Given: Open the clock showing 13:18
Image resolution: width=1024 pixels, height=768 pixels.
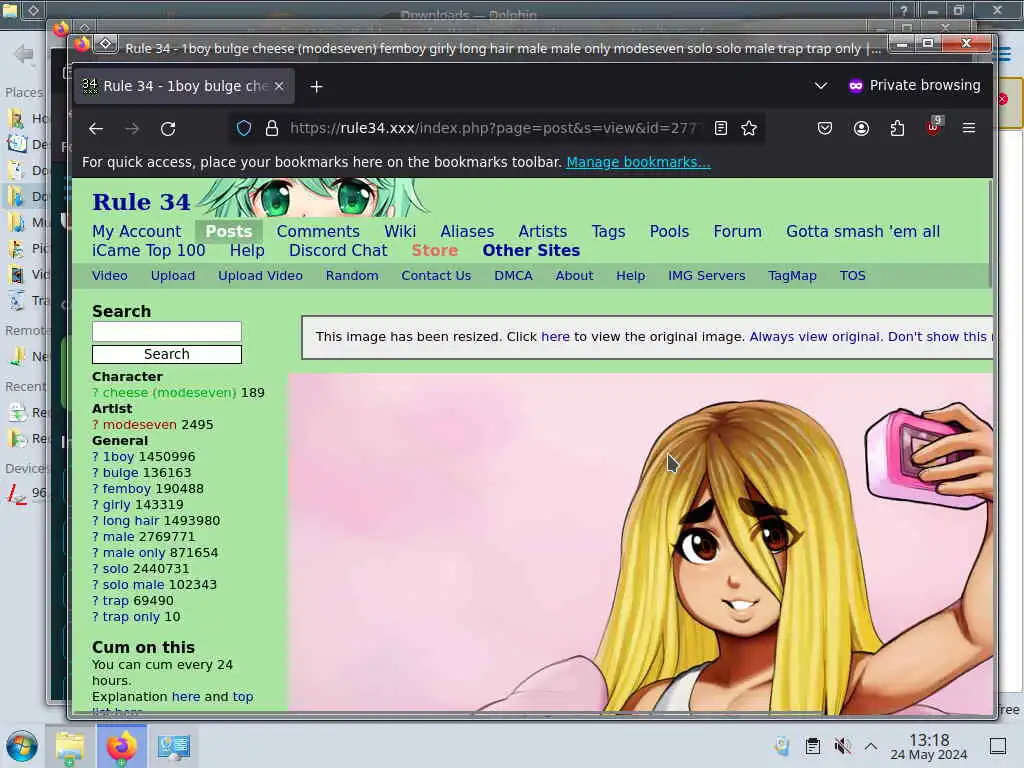Looking at the screenshot, I should pyautogui.click(x=929, y=746).
